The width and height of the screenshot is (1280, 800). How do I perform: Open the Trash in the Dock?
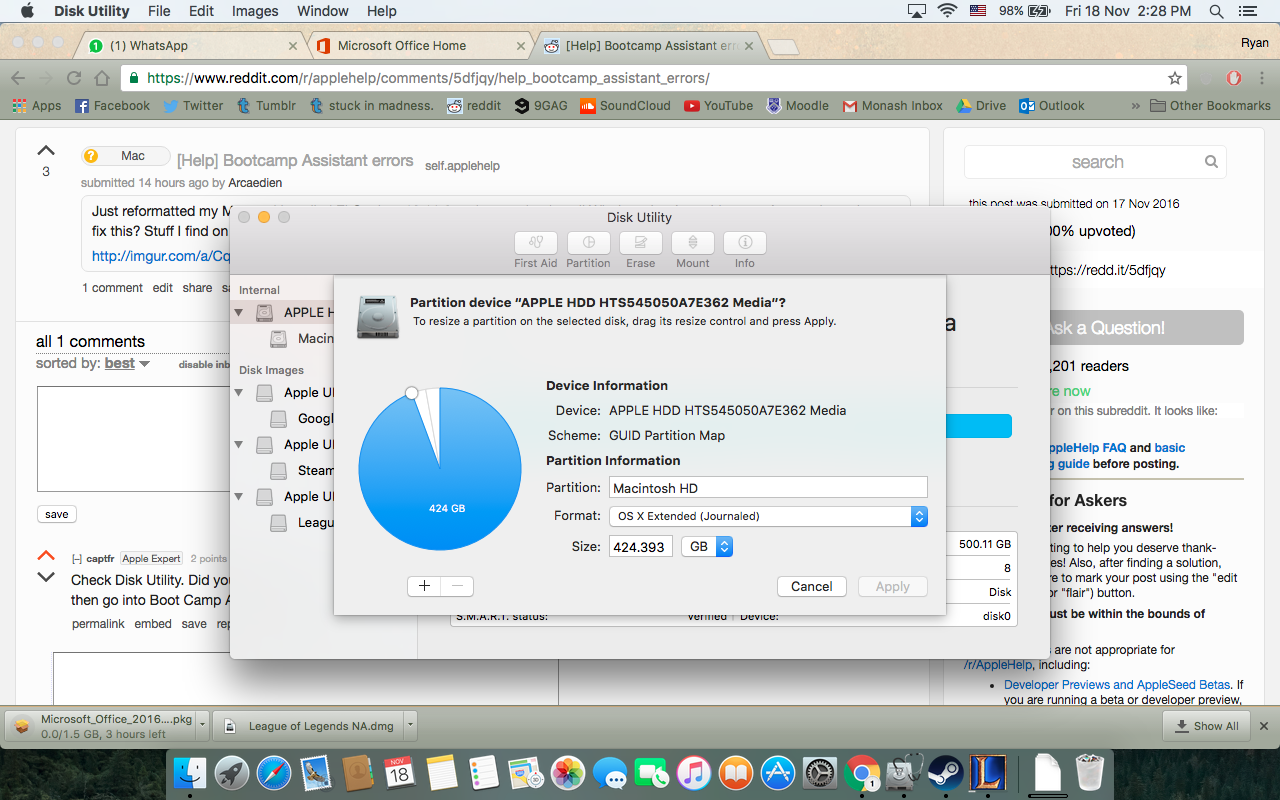point(1089,773)
